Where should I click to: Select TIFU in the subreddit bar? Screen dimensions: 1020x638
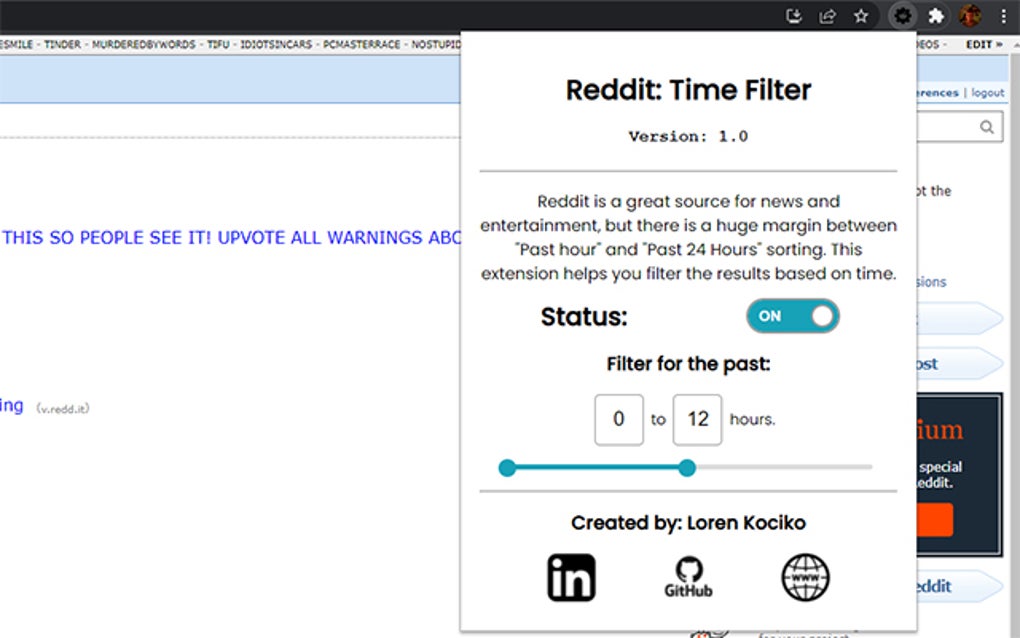[216, 44]
